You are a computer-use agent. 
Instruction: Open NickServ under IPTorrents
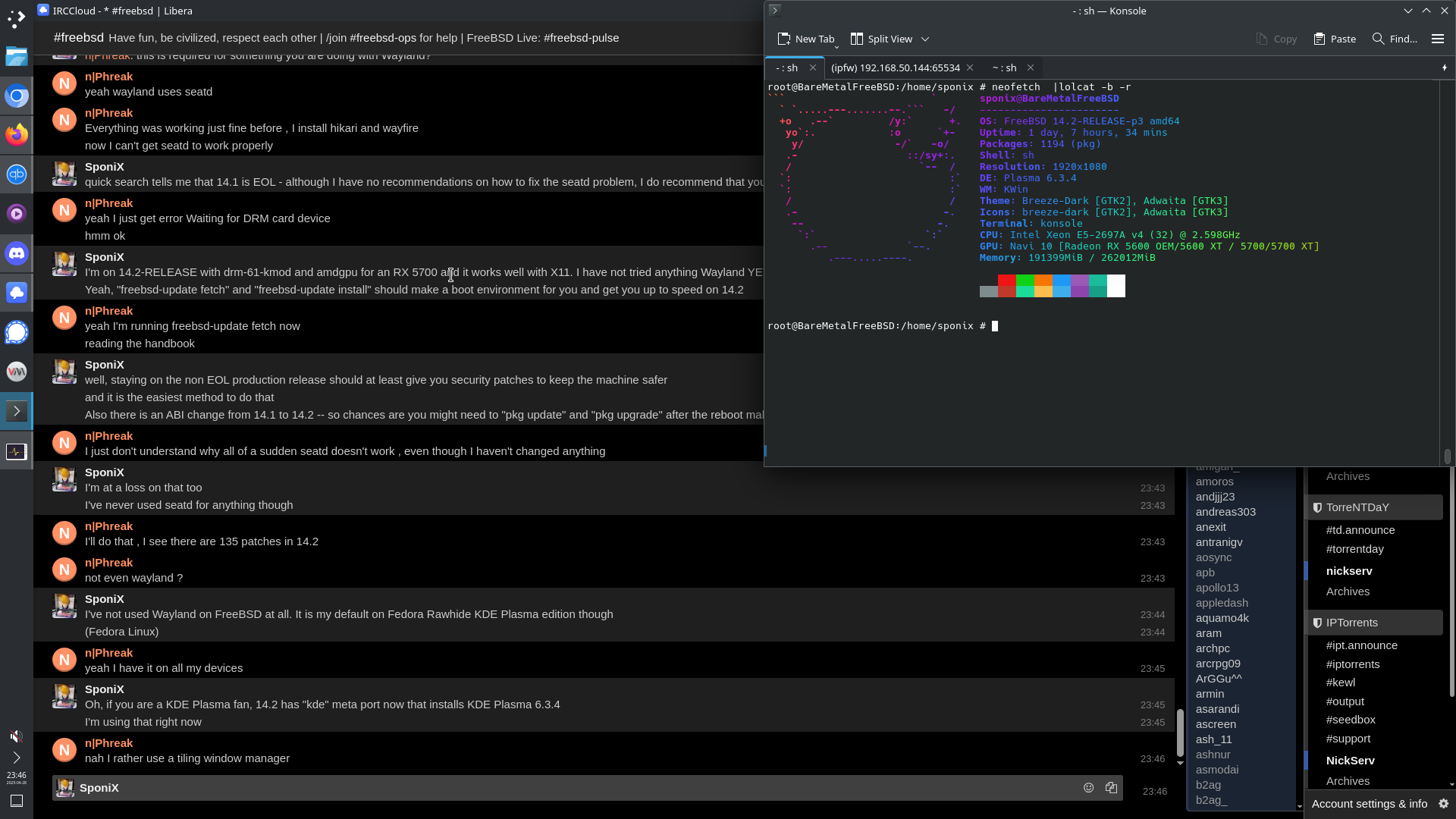1351,761
